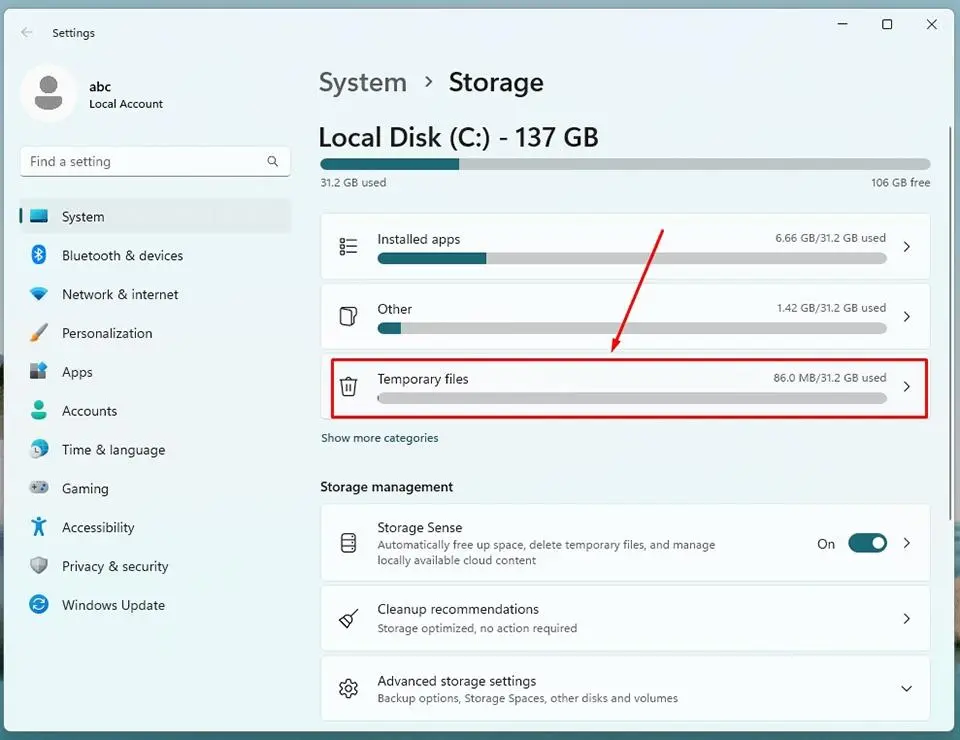Image resolution: width=960 pixels, height=740 pixels.
Task: Click the Accessibility figure icon
Action: pos(39,526)
